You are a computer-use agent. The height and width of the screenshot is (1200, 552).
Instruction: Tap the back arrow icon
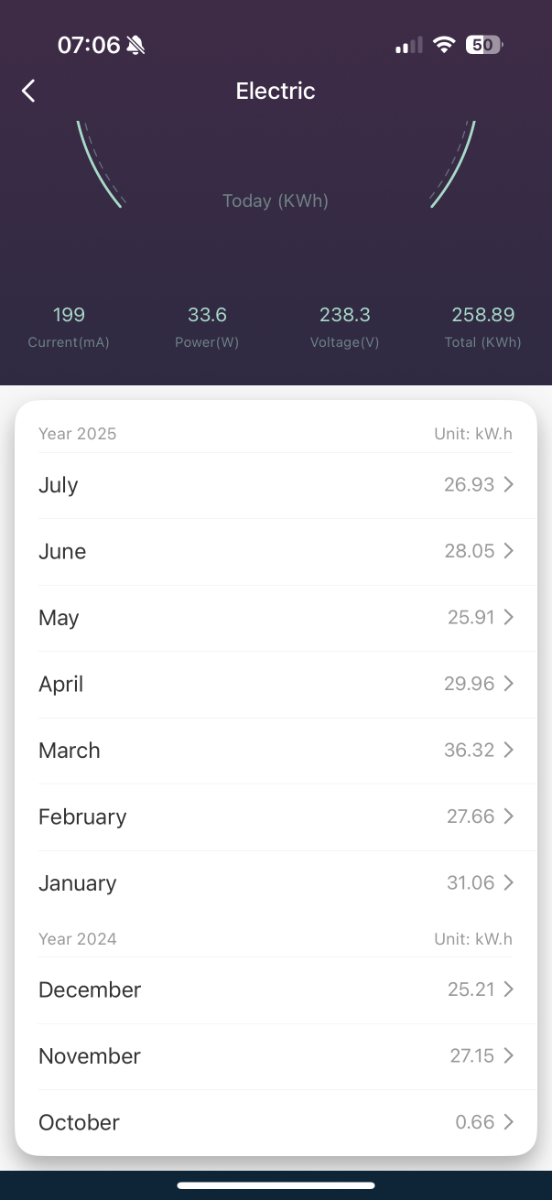point(28,91)
